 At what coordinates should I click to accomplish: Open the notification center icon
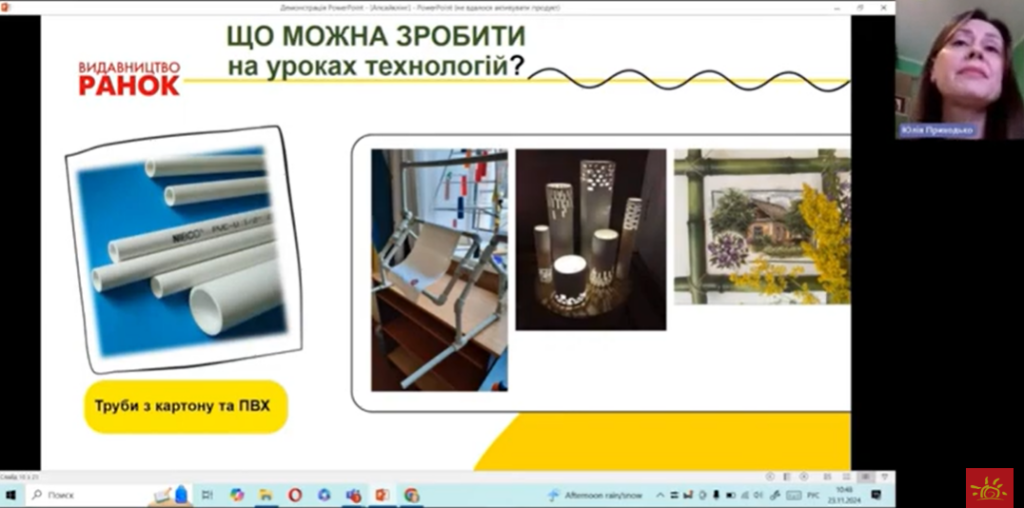click(875, 495)
